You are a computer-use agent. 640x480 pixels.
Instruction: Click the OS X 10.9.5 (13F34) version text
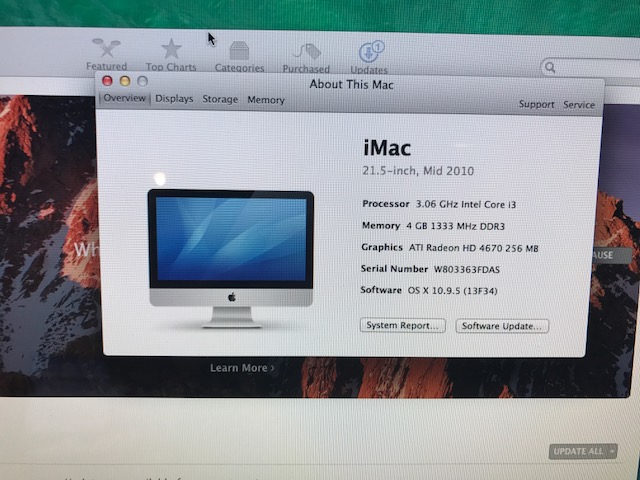pyautogui.click(x=452, y=291)
